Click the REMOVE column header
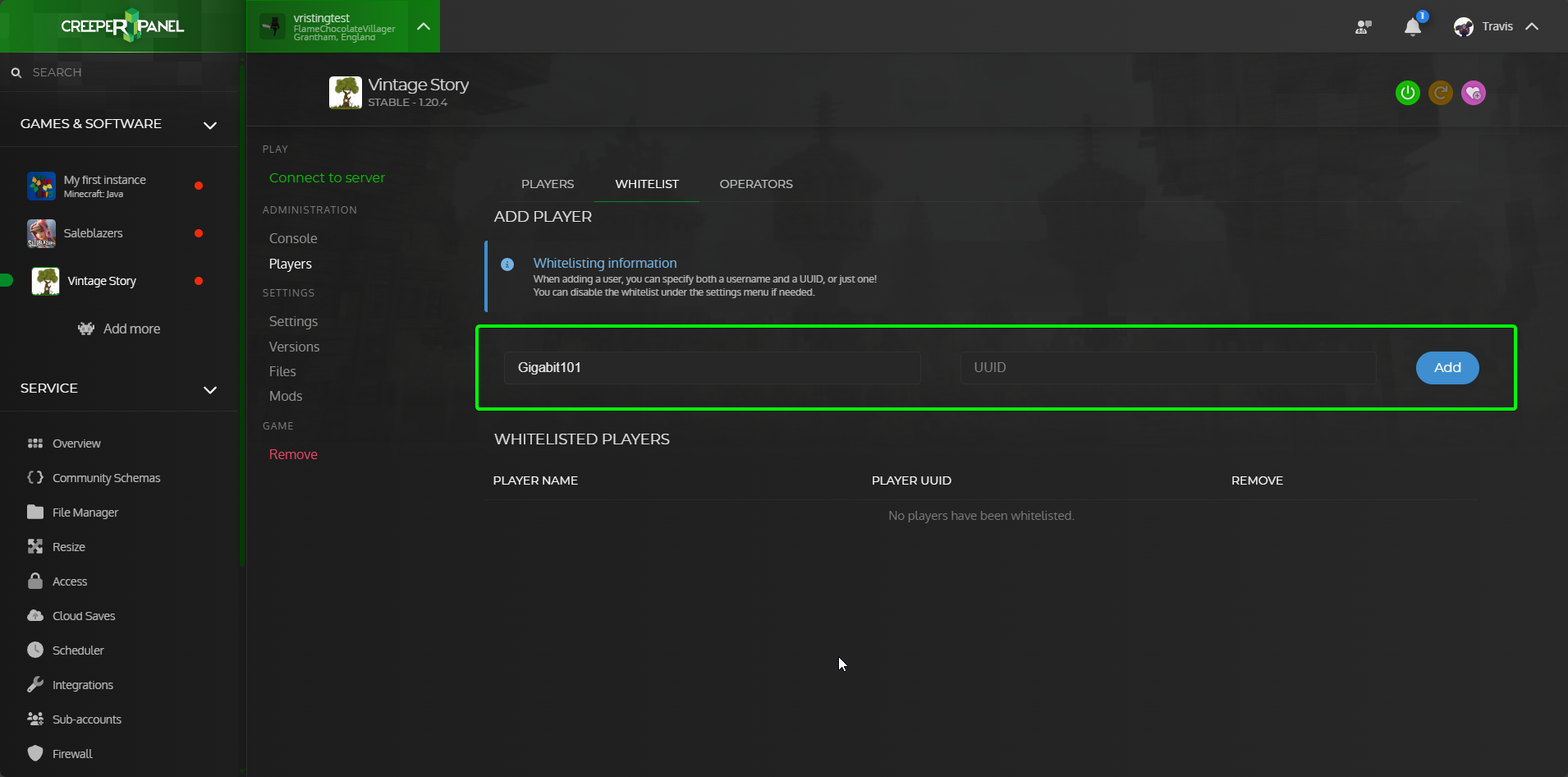This screenshot has height=777, width=1568. click(x=1257, y=480)
